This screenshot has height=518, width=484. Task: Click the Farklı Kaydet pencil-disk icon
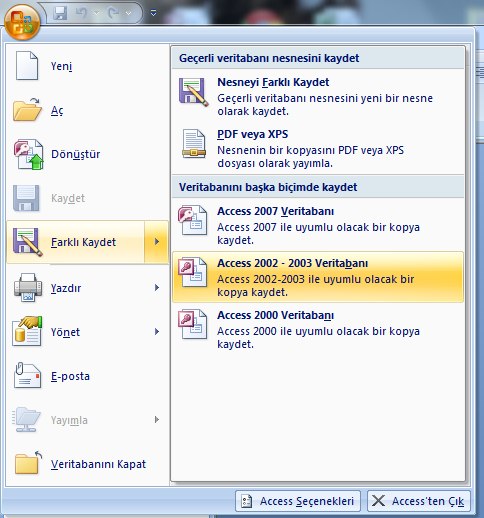coord(28,242)
